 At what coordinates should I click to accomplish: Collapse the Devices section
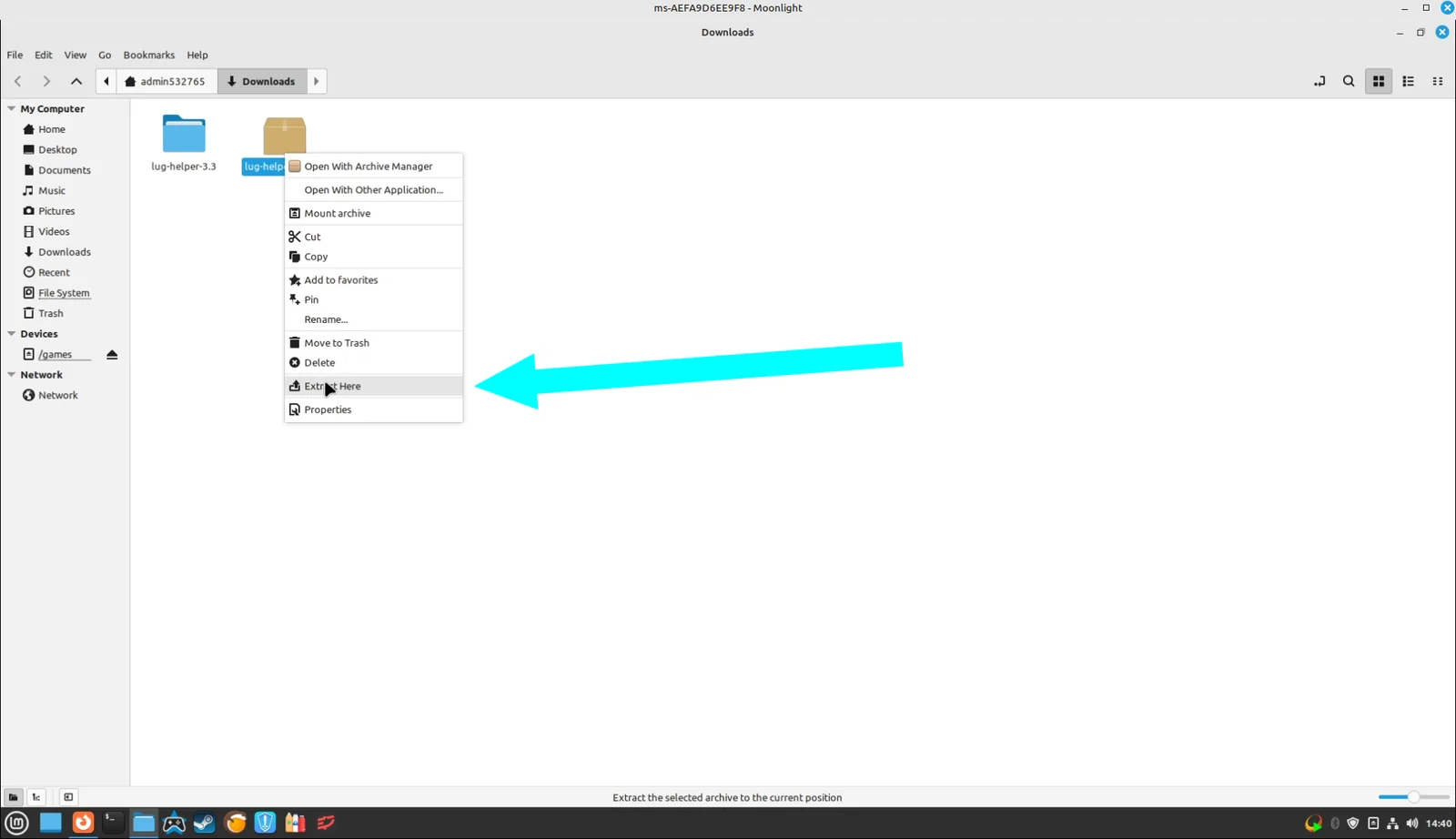[x=11, y=334]
